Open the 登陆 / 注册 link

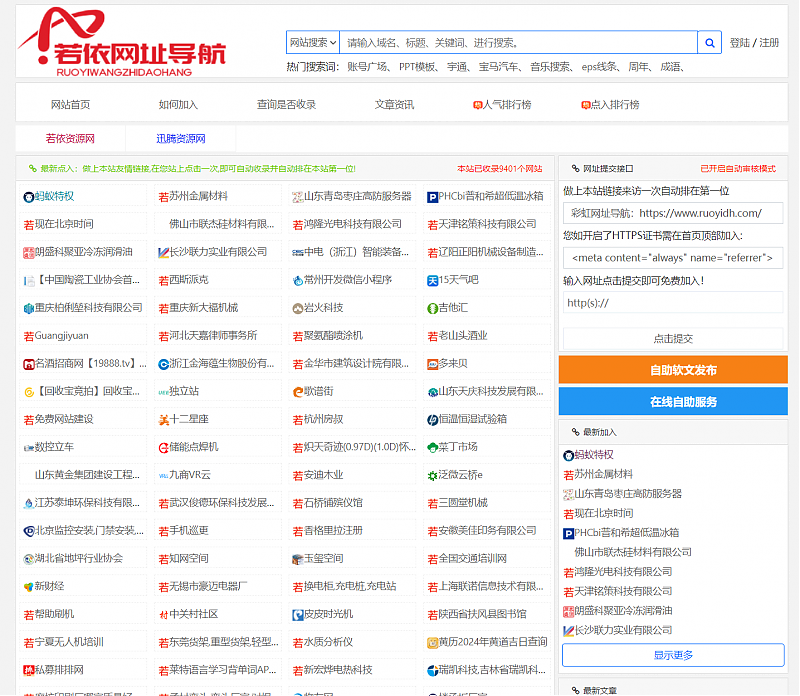click(x=754, y=42)
